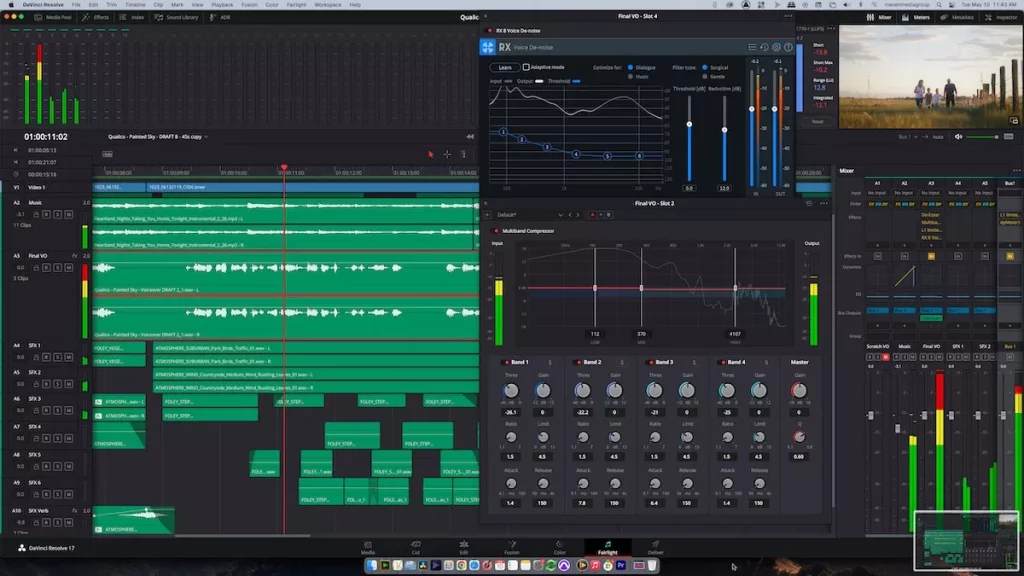Open Final VO Slot 4 options menu
This screenshot has width=1024, height=576.
(x=788, y=16)
